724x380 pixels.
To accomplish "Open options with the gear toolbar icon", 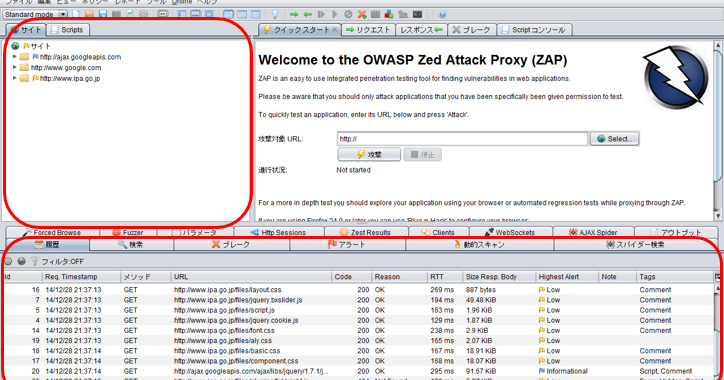I will [x=144, y=14].
